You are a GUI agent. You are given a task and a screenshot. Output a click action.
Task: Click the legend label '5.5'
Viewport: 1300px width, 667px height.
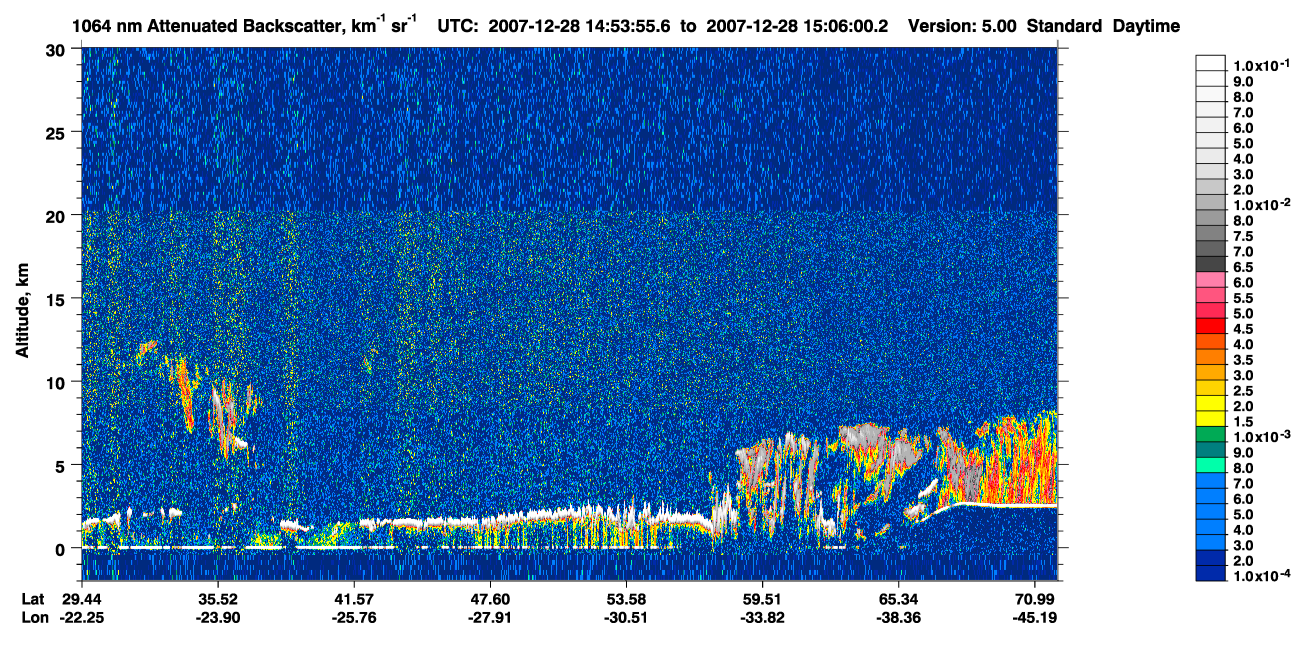pos(1244,299)
